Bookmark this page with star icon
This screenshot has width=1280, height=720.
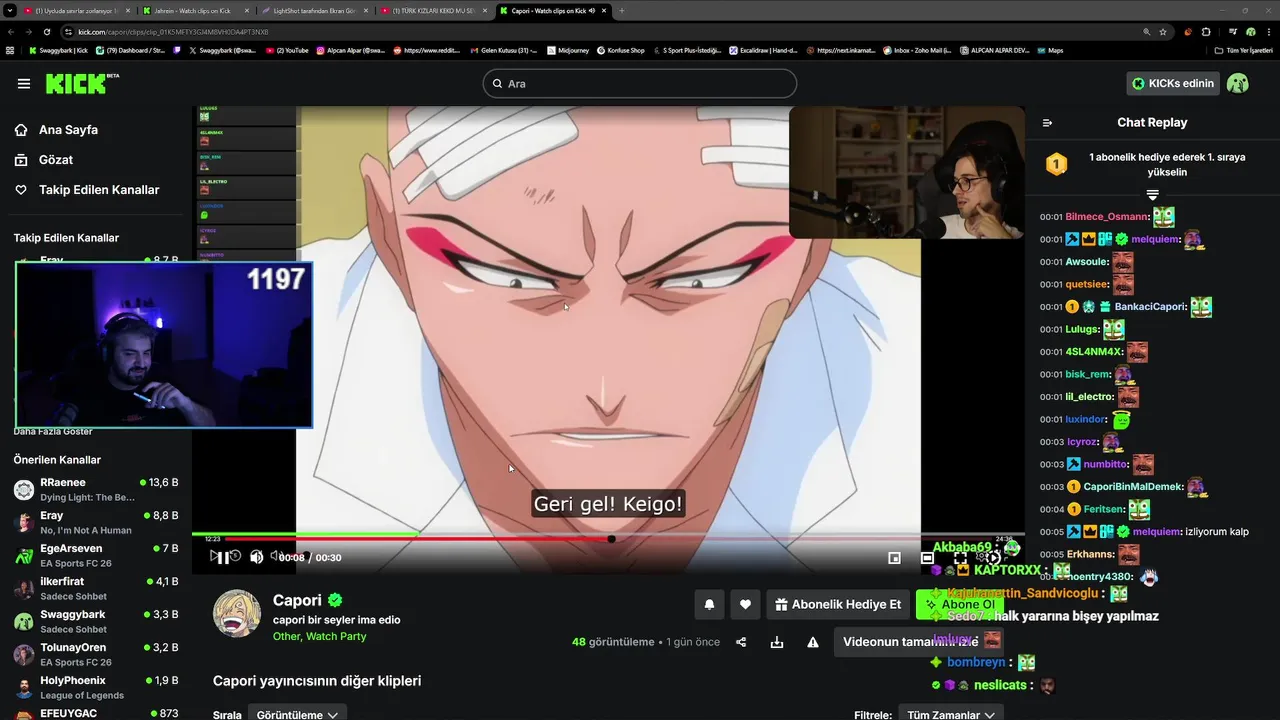pyautogui.click(x=1162, y=32)
